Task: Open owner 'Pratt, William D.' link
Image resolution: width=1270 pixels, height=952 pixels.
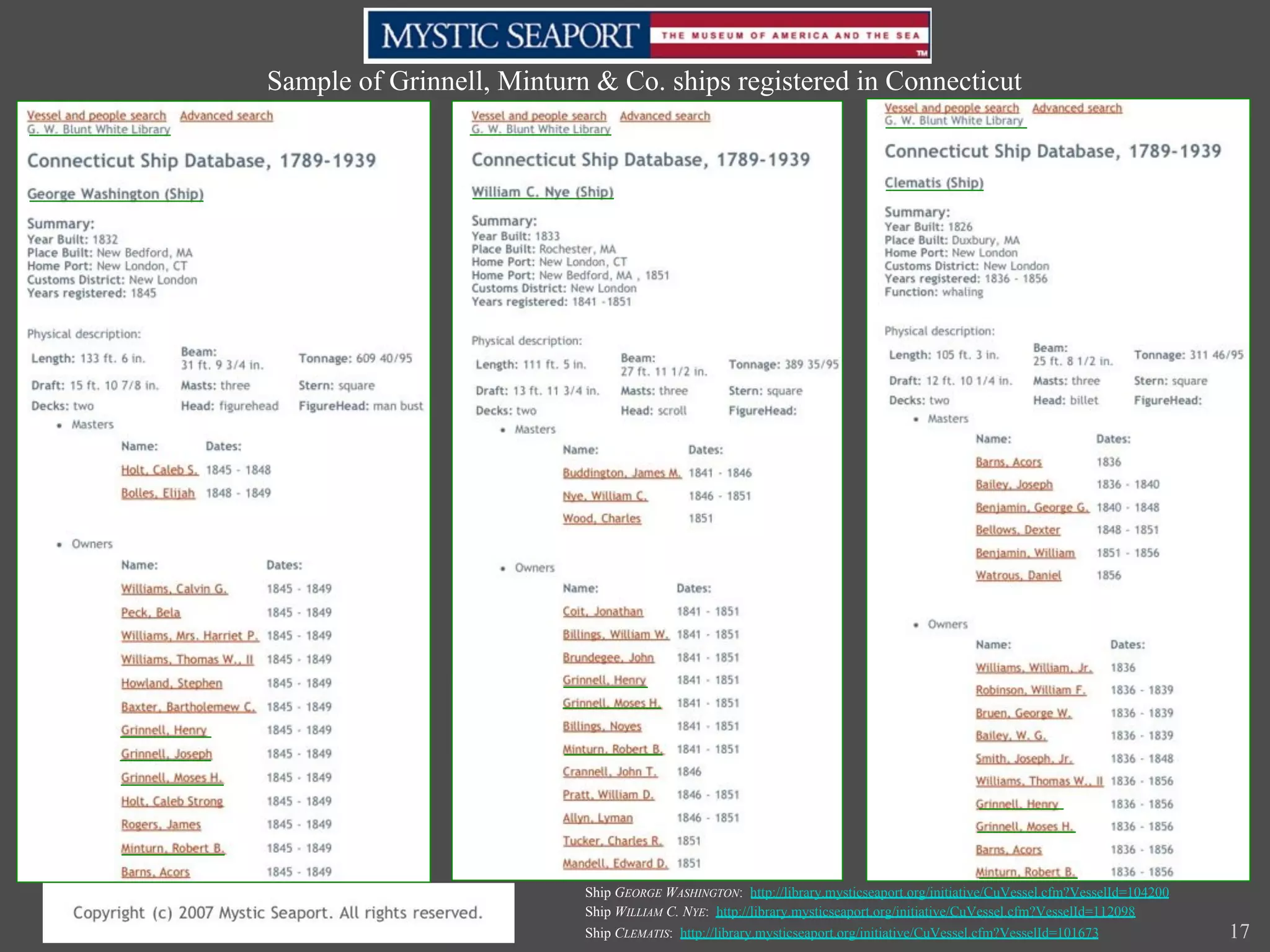Action: [608, 795]
